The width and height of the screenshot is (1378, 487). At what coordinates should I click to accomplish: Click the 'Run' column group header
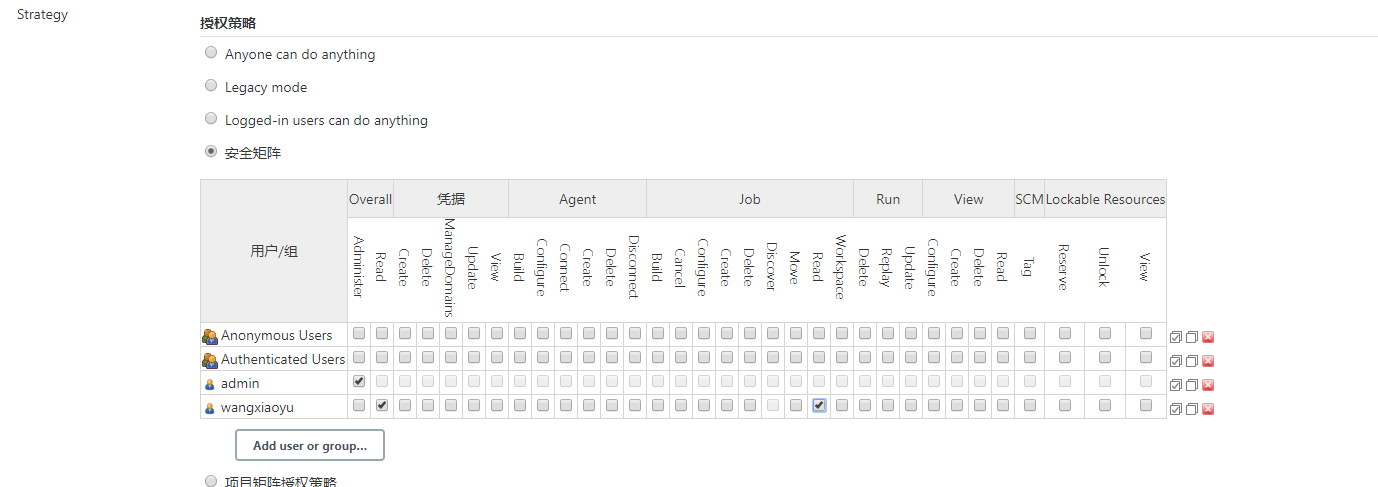pos(888,199)
